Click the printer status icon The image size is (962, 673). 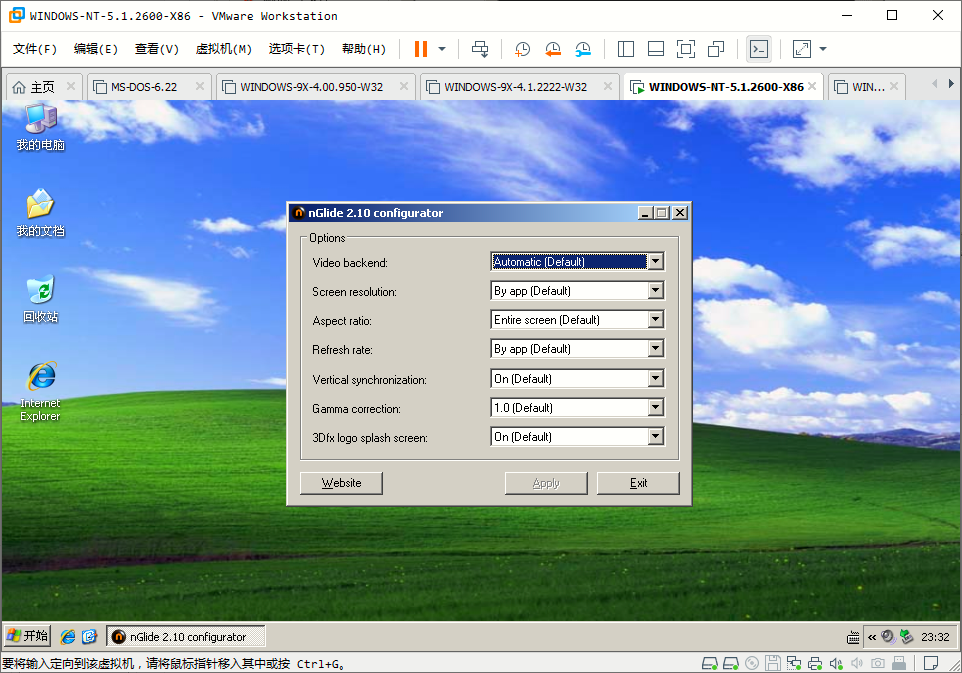[x=815, y=663]
